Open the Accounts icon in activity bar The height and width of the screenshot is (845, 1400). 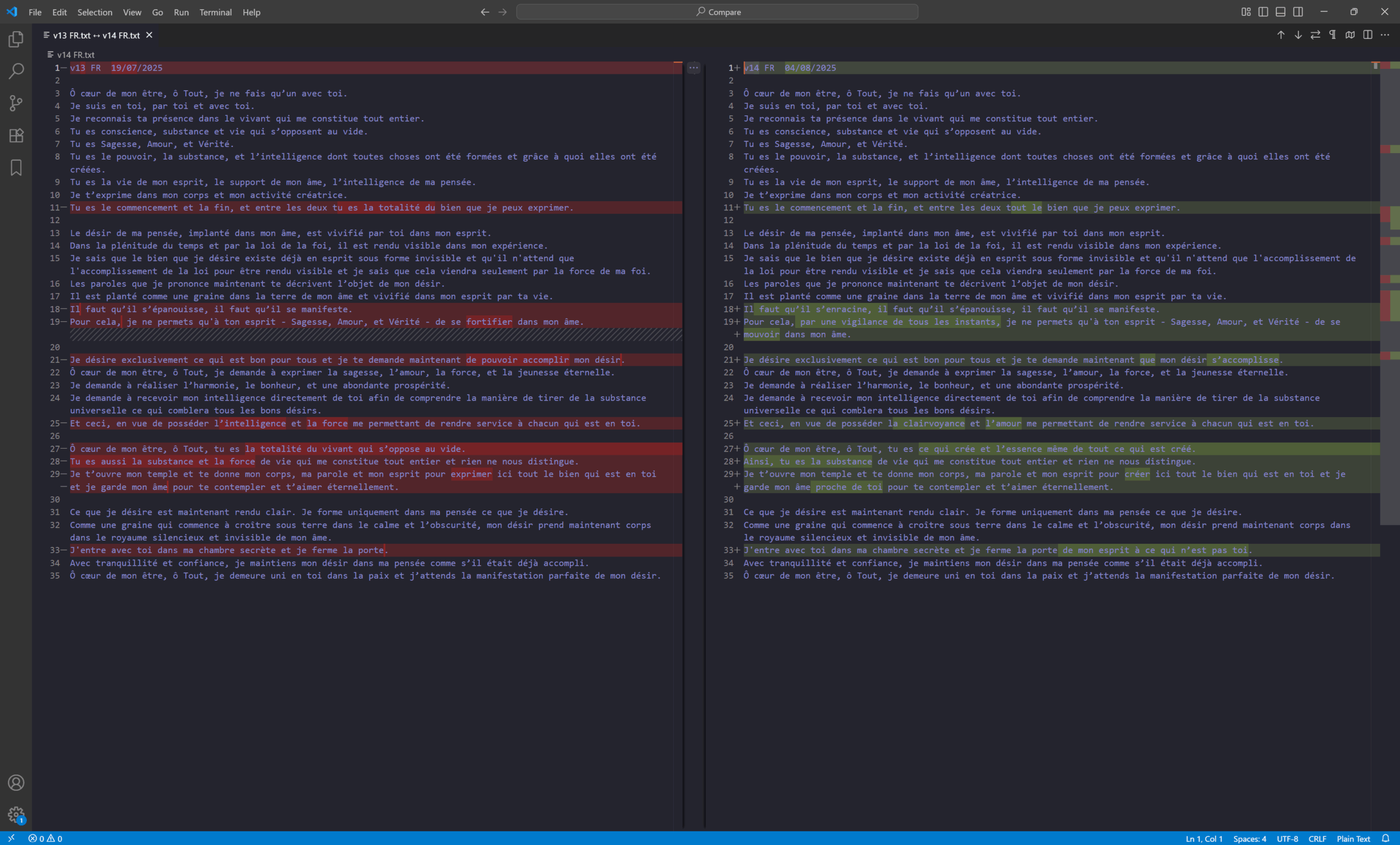[x=16, y=783]
